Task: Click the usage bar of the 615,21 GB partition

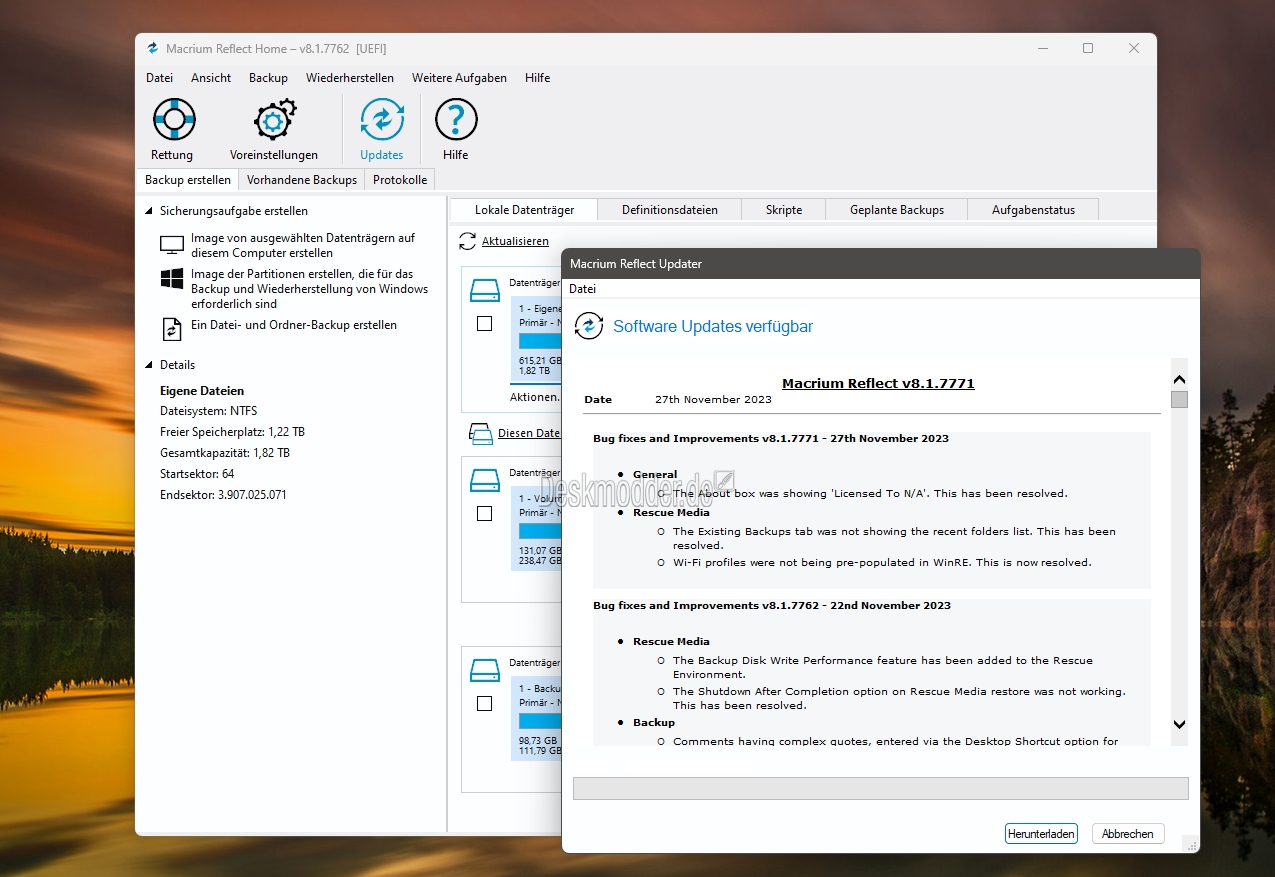Action: point(540,341)
